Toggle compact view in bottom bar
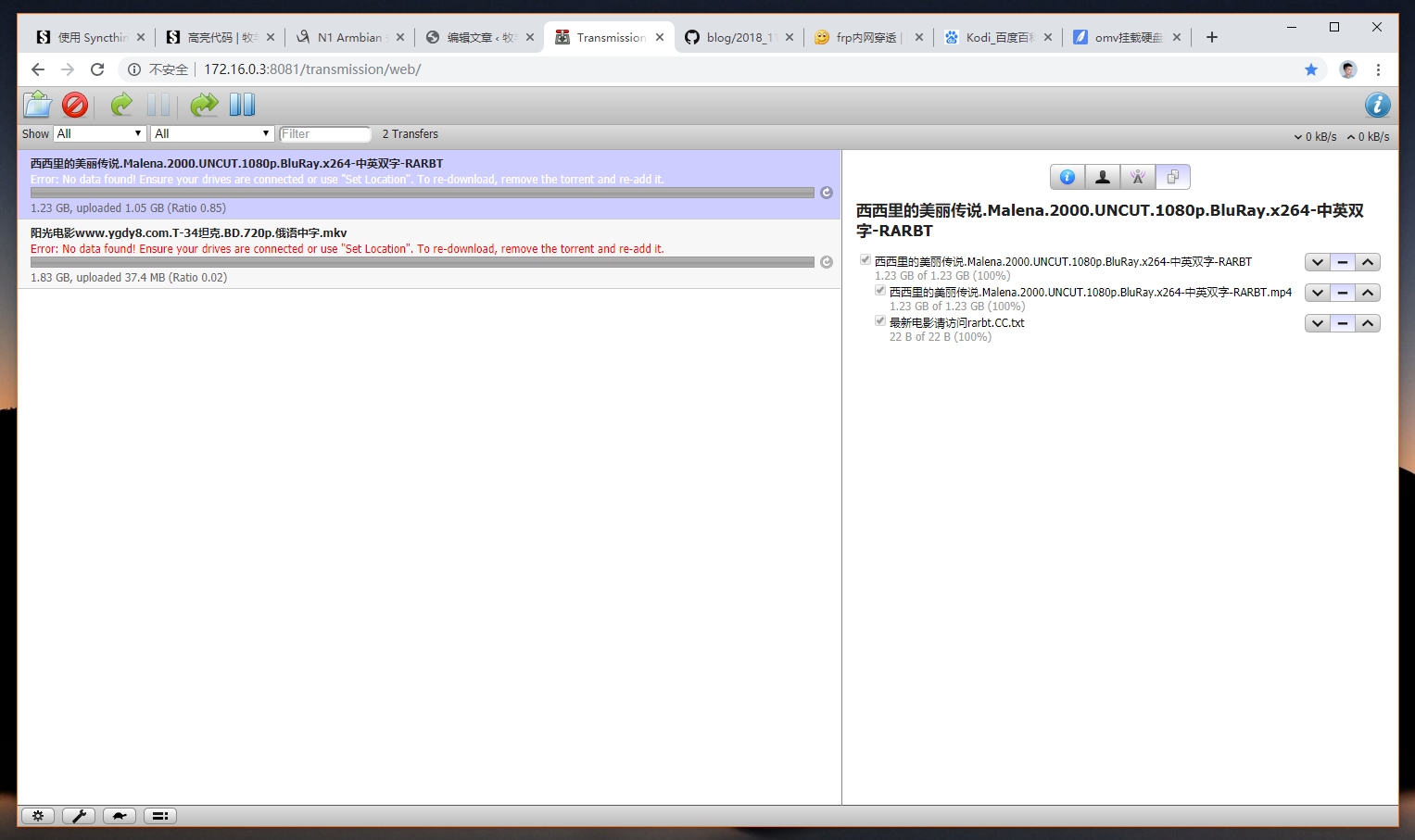 (x=160, y=816)
